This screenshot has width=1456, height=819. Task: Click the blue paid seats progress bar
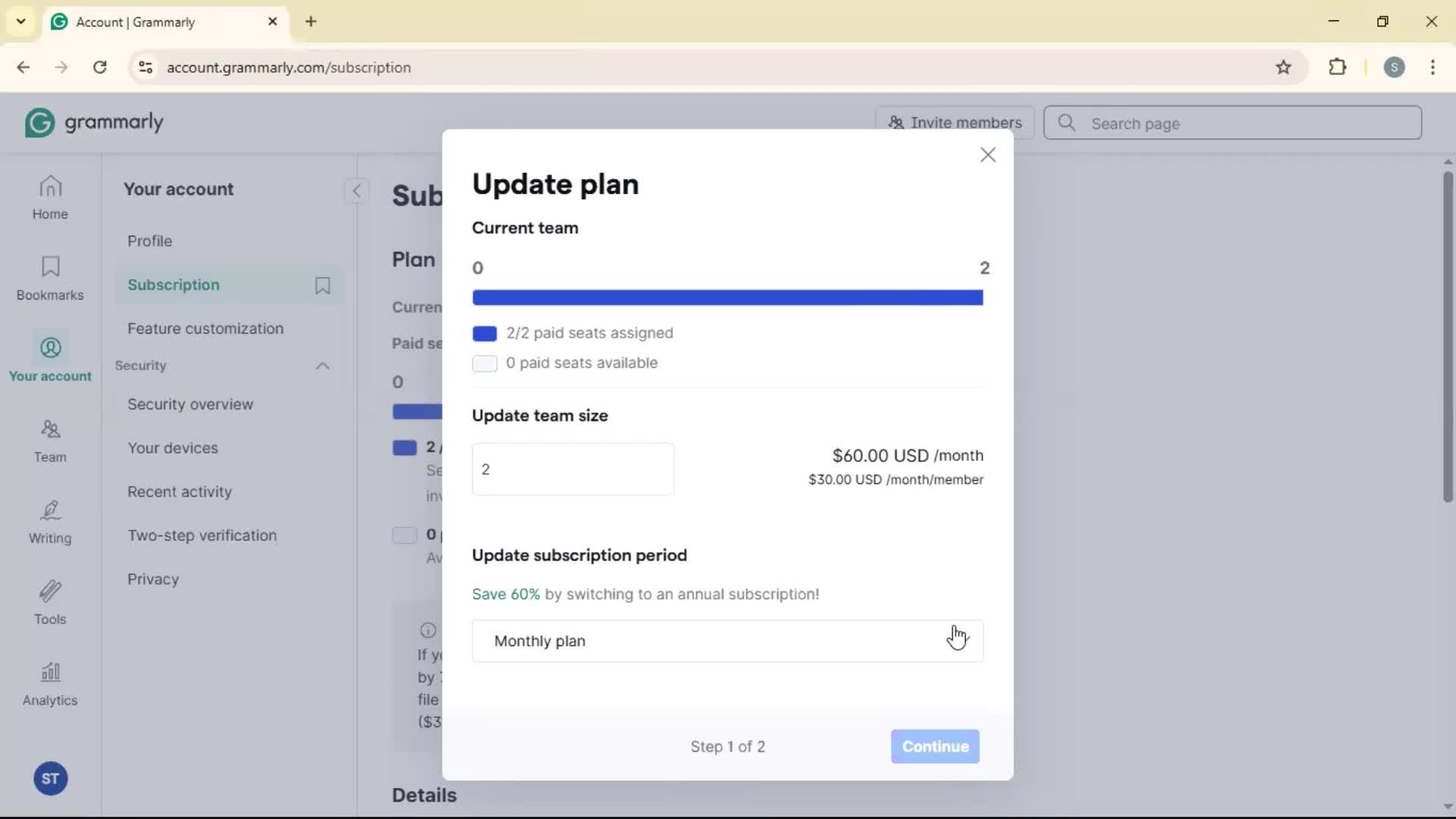point(727,297)
